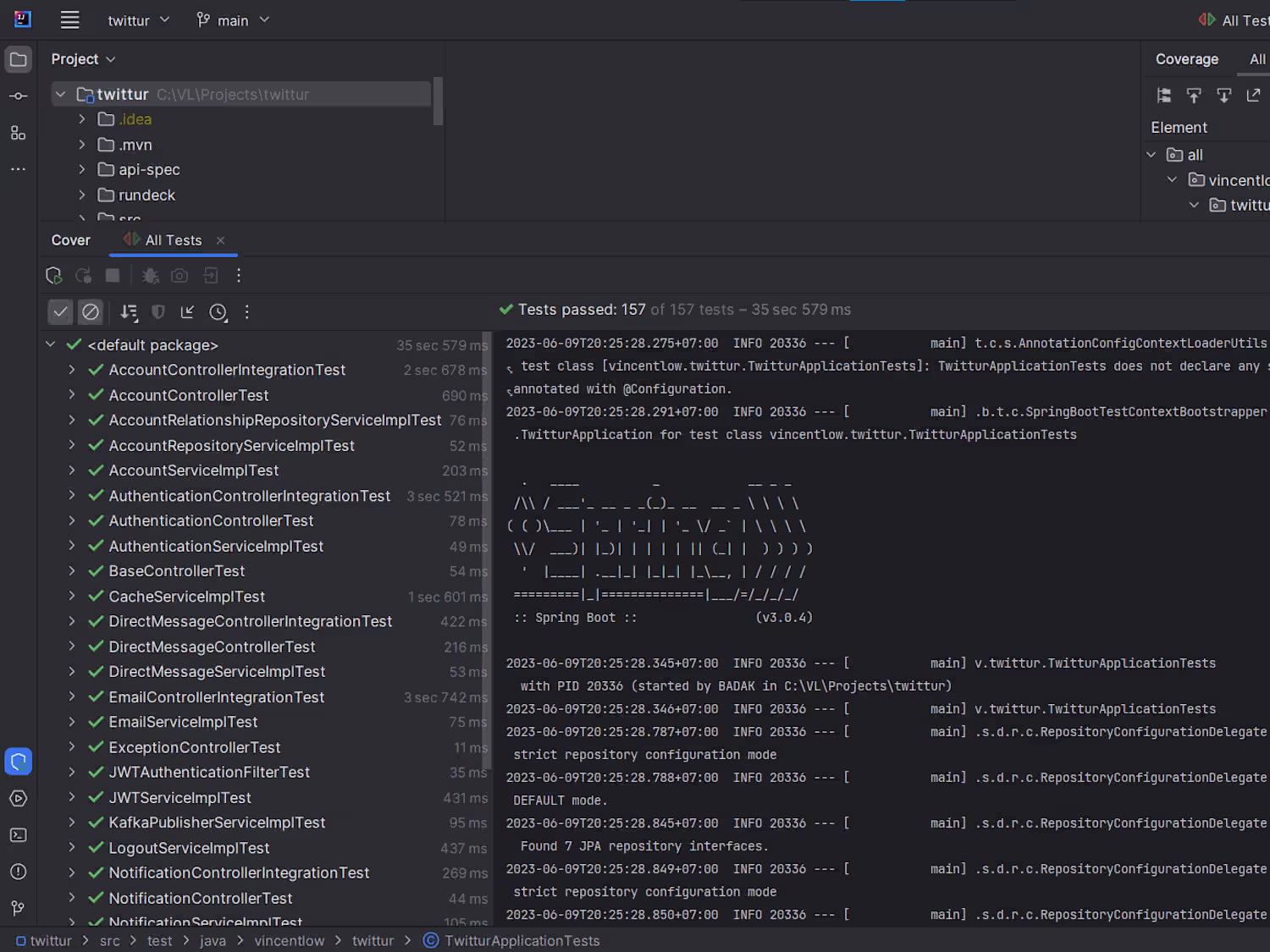The height and width of the screenshot is (952, 1270).
Task: Open the Commit tool window
Action: (18, 96)
